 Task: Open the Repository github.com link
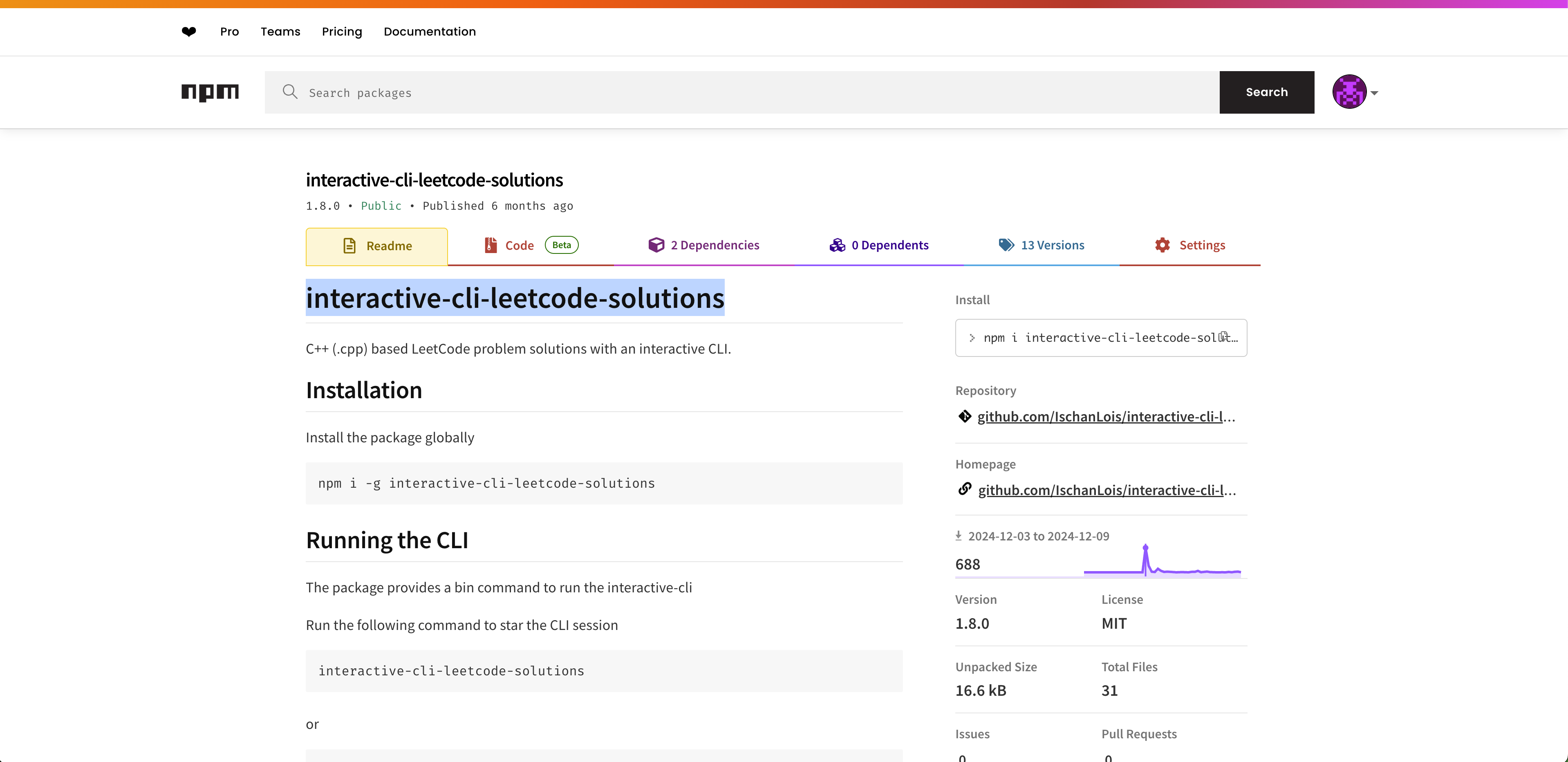click(1106, 417)
